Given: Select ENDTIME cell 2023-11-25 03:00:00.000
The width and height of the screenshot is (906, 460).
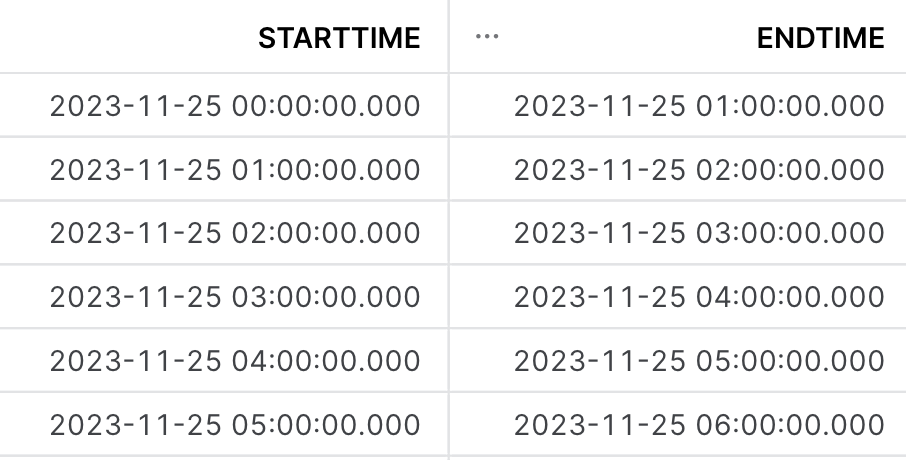Looking at the screenshot, I should [678, 233].
